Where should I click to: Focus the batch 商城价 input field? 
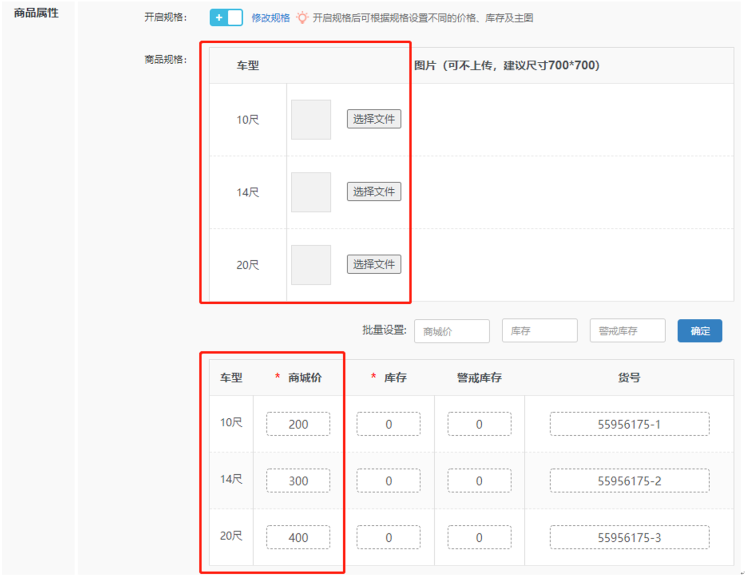452,331
